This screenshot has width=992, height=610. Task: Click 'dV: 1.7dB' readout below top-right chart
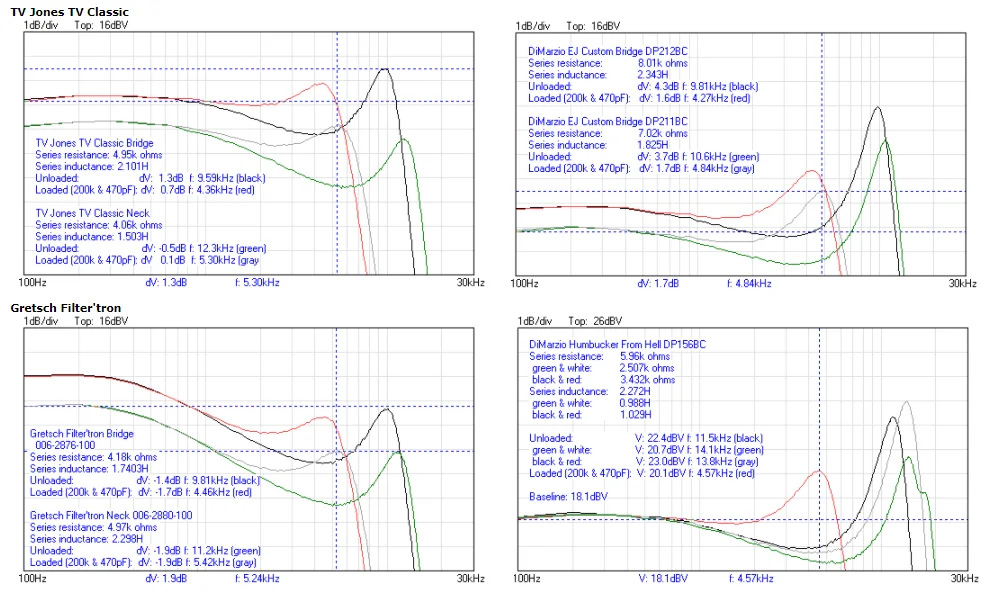coord(658,283)
